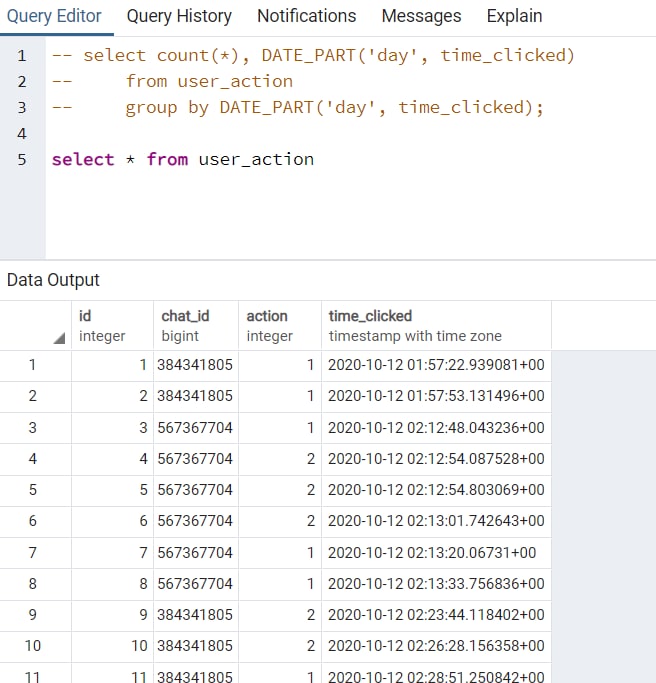This screenshot has width=656, height=683.
Task: Show the Messages tab
Action: (421, 17)
